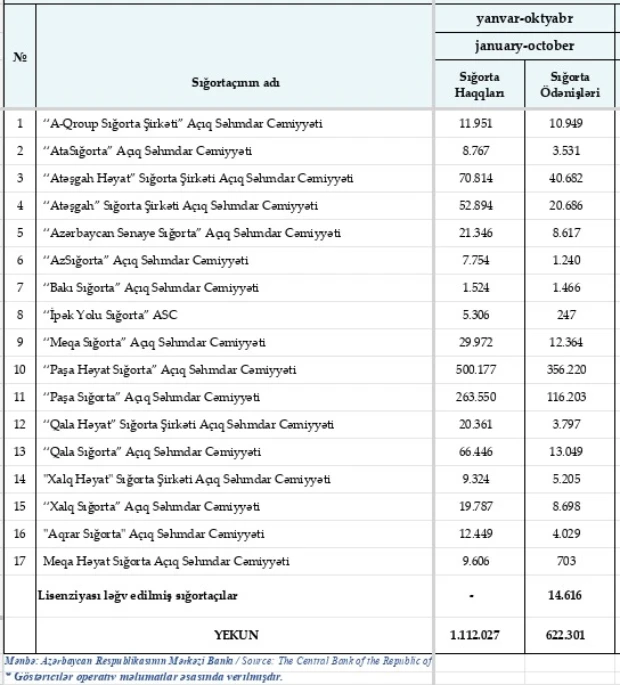
Task: Select row number 12 cell
Action: [19, 425]
